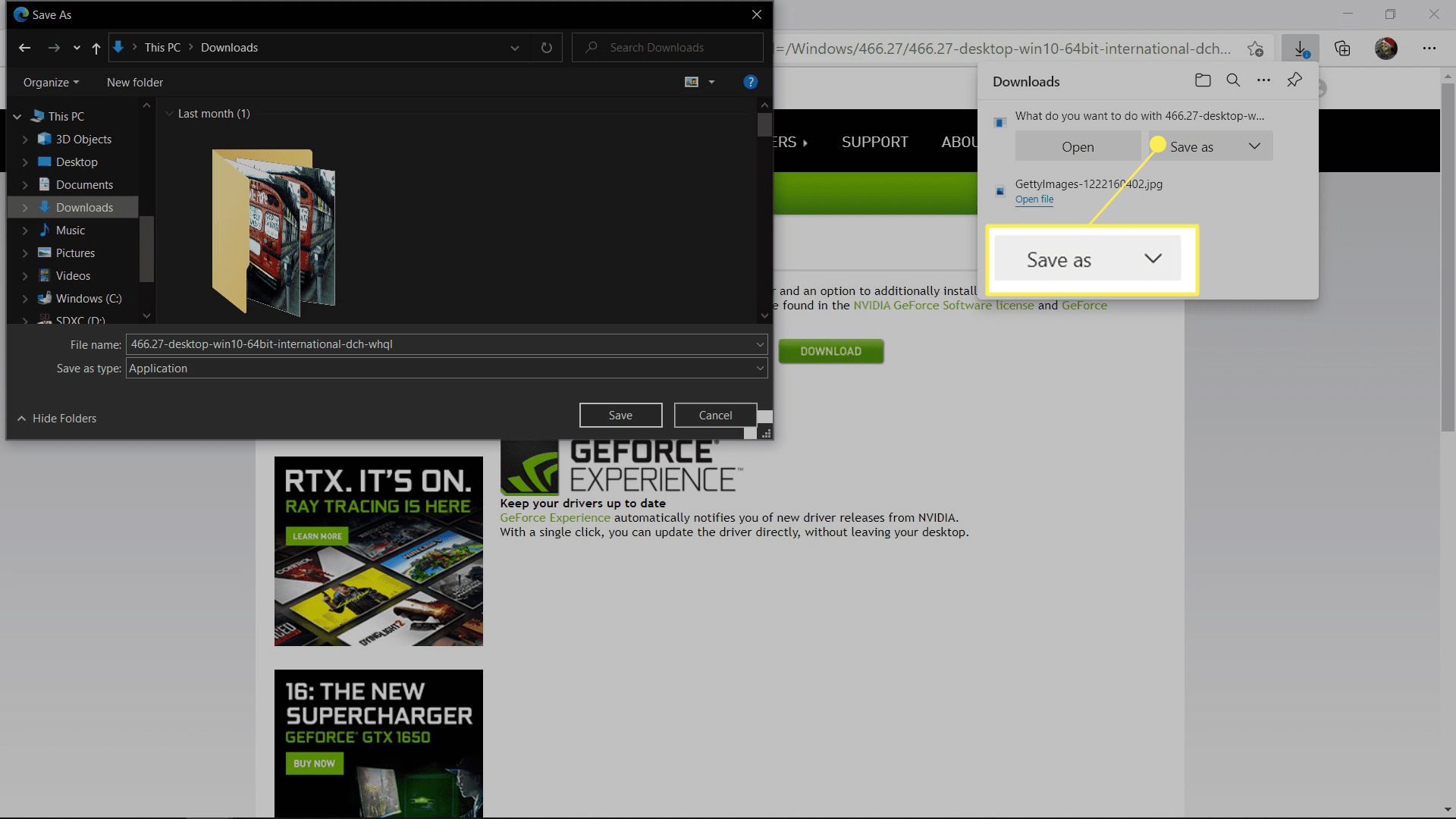Expand the Music tree node
This screenshot has height=819, width=1456.
point(25,231)
